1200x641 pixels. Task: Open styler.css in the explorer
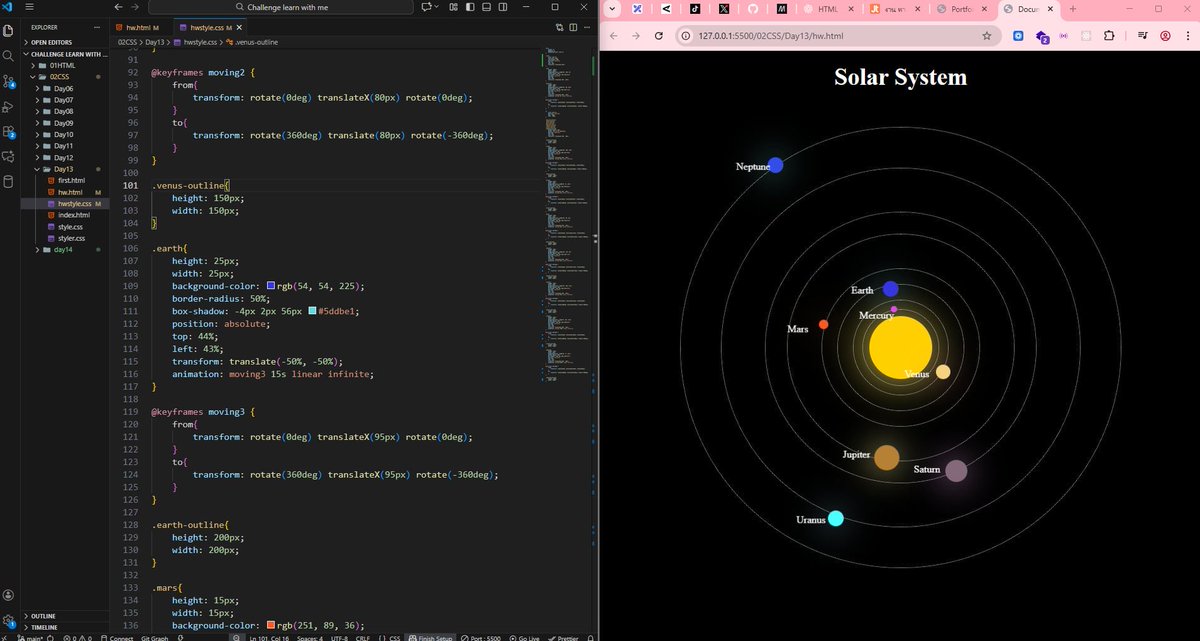coord(71,238)
